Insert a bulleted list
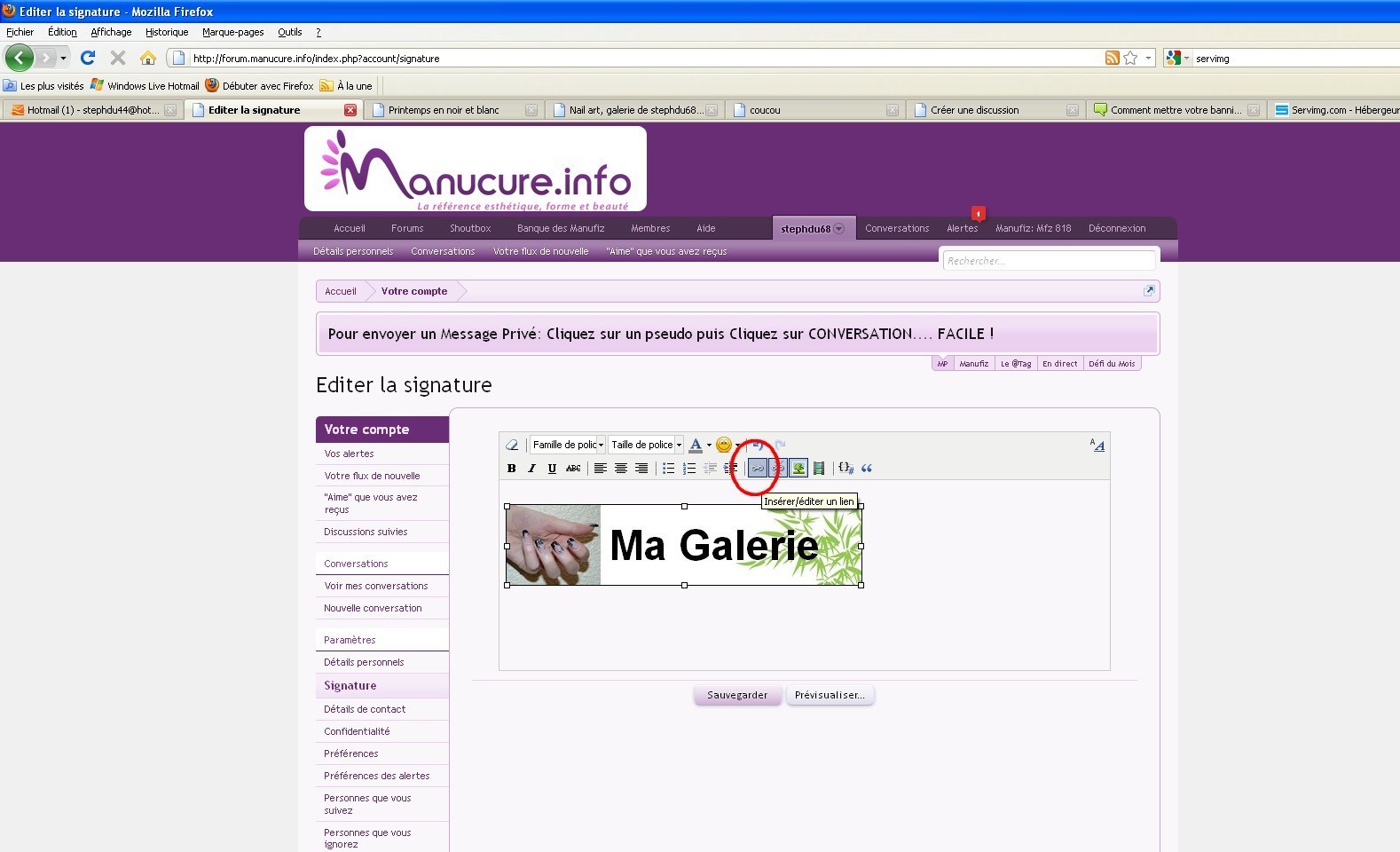Image resolution: width=1400 pixels, height=852 pixels. click(x=669, y=469)
